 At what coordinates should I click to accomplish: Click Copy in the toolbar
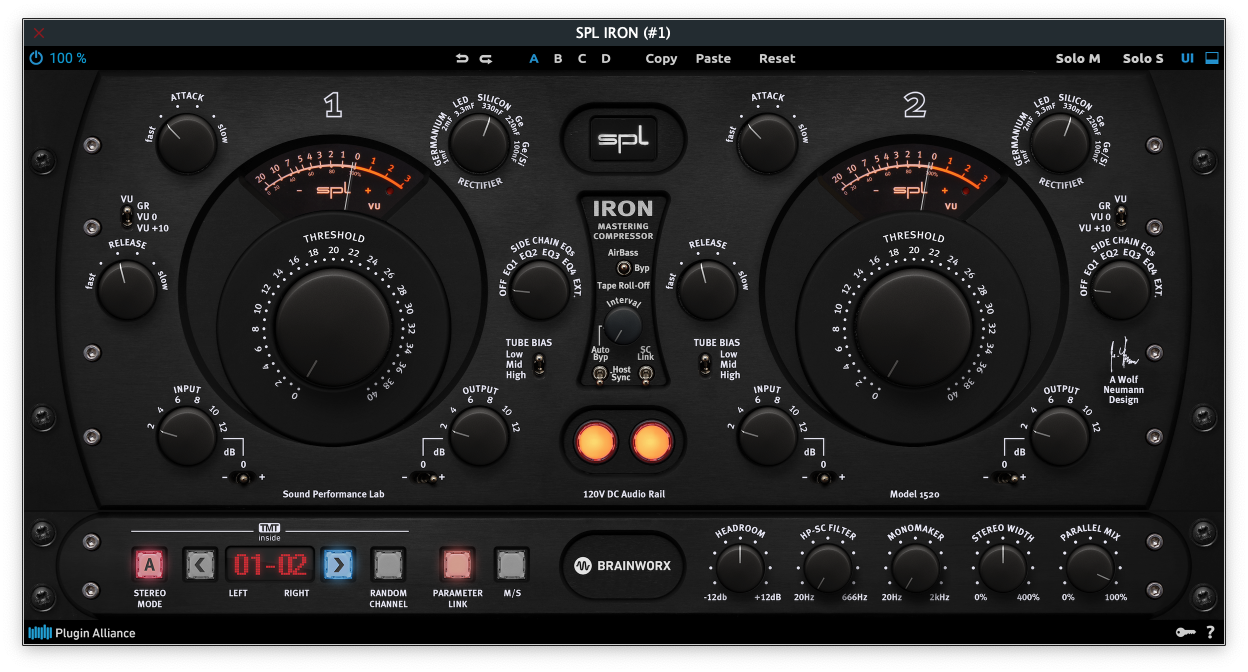(661, 59)
